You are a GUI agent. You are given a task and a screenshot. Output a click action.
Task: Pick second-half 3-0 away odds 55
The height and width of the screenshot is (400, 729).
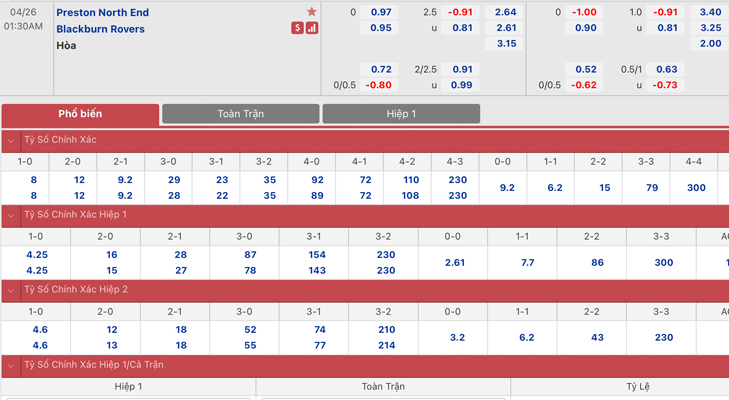pos(250,346)
